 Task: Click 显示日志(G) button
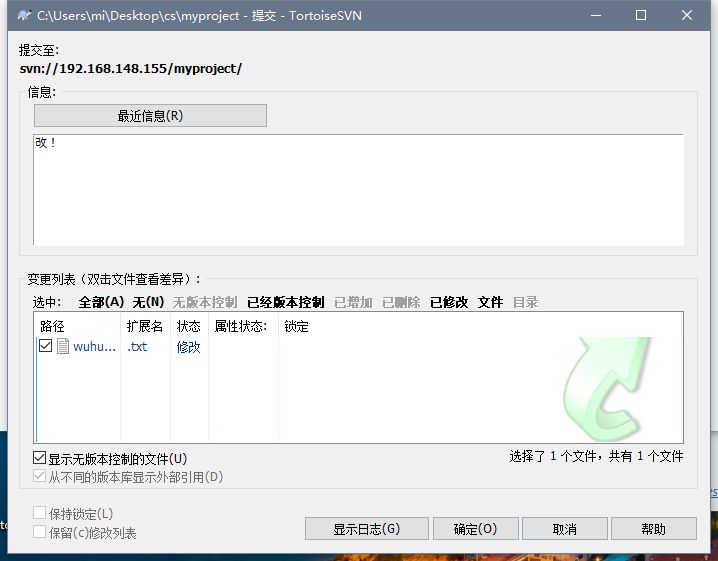[x=367, y=529]
